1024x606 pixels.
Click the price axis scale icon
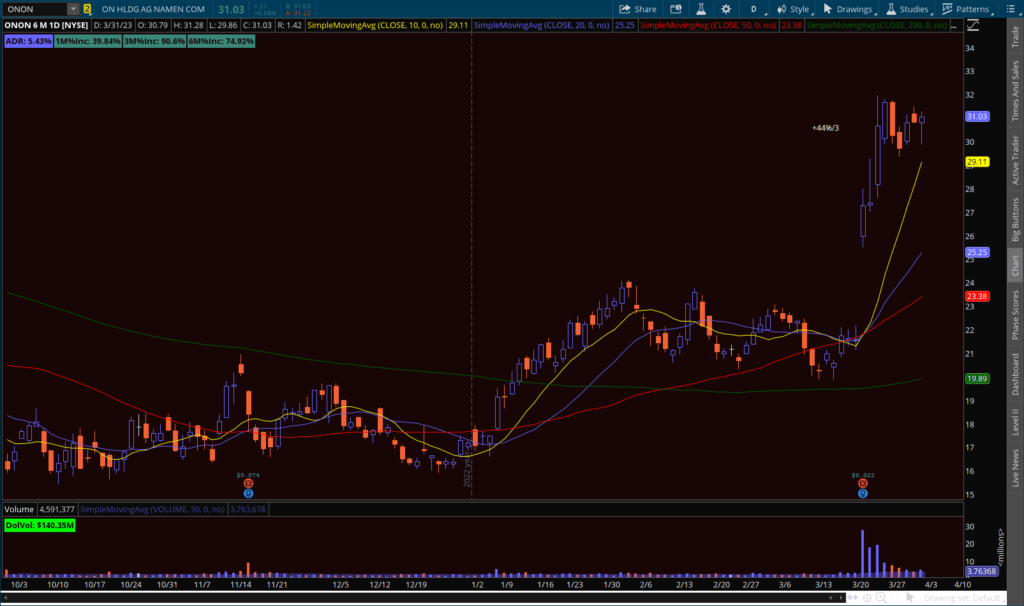972,25
